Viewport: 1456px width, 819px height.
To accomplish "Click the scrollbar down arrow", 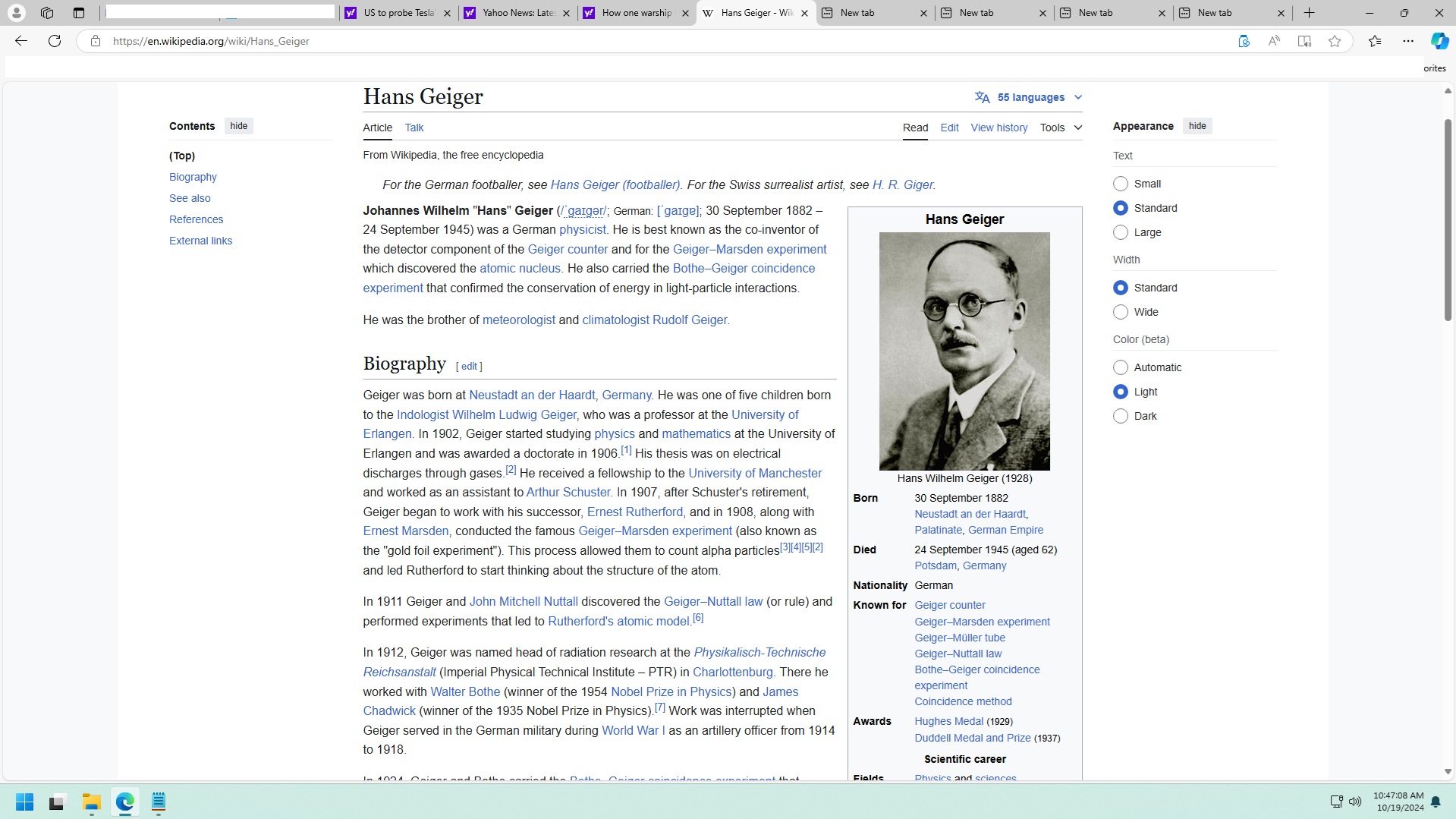I will (1448, 771).
